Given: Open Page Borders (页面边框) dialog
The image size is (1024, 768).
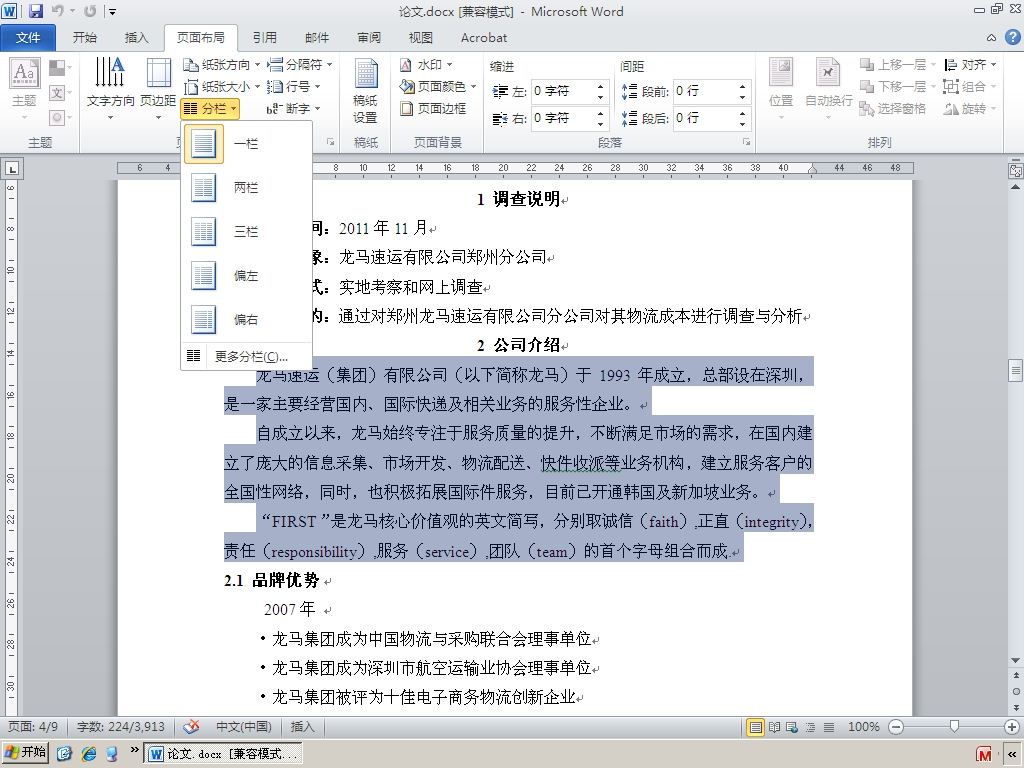Looking at the screenshot, I should (433, 108).
